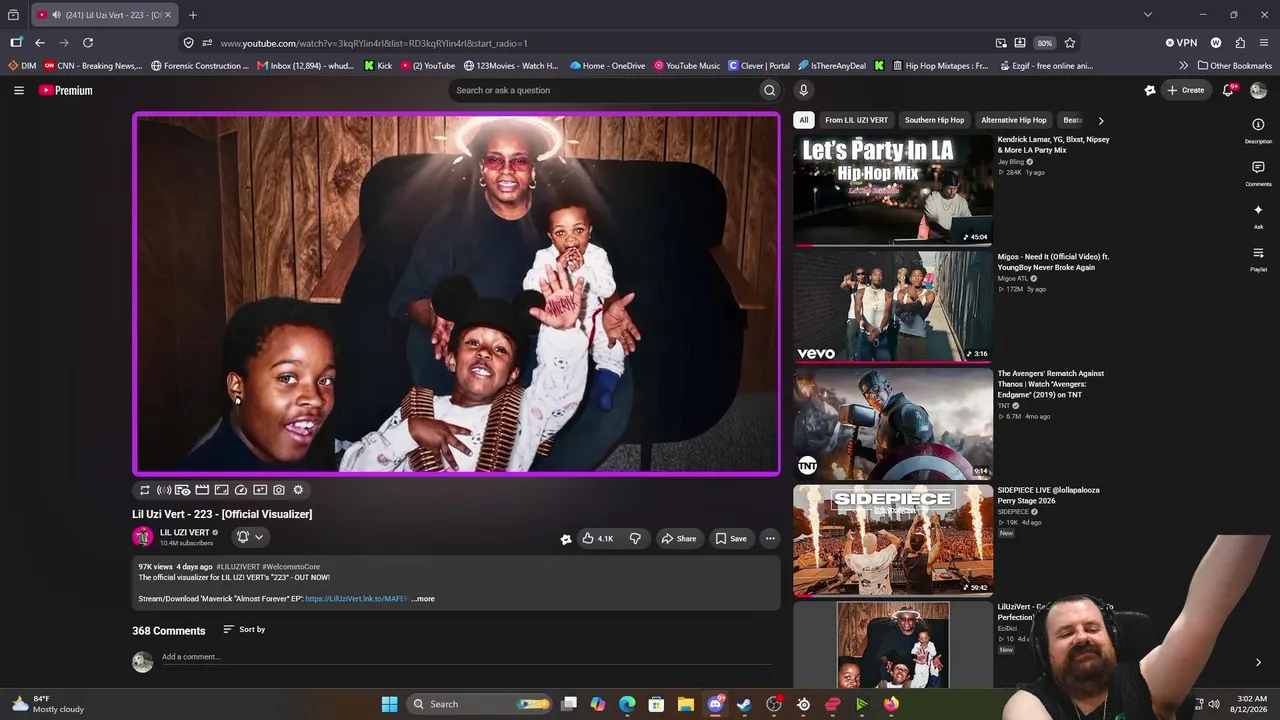Open the Sort by comments dropdown

(x=244, y=629)
